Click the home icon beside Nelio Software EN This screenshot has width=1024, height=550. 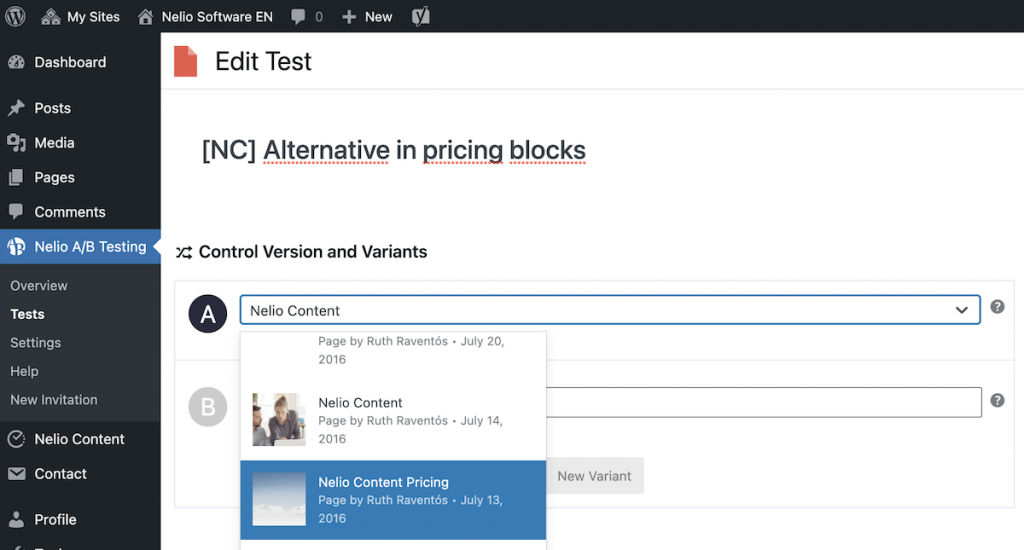click(146, 16)
